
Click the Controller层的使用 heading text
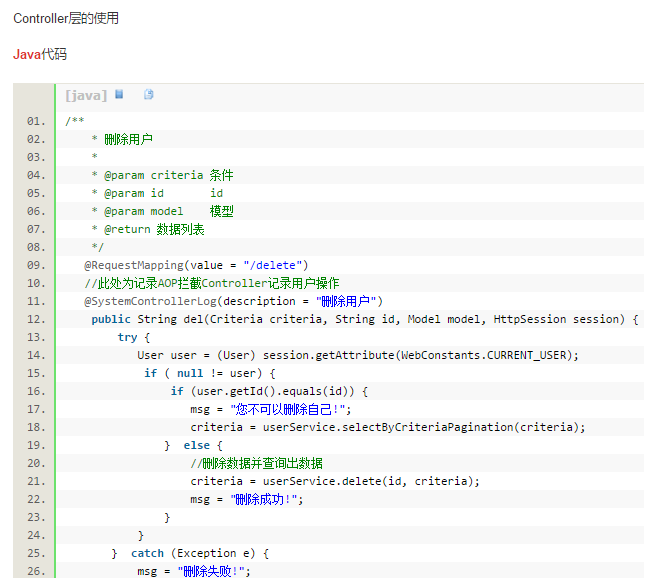pos(66,18)
